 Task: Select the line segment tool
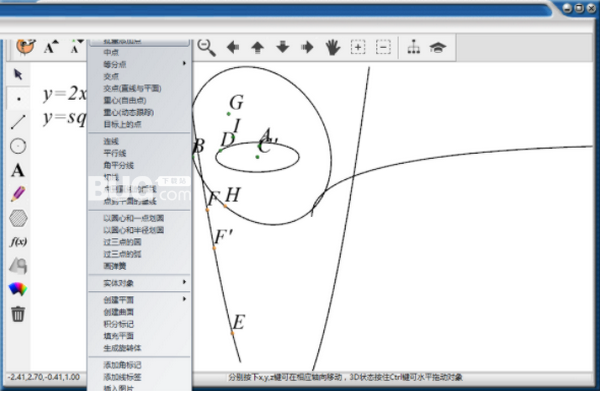(18, 122)
